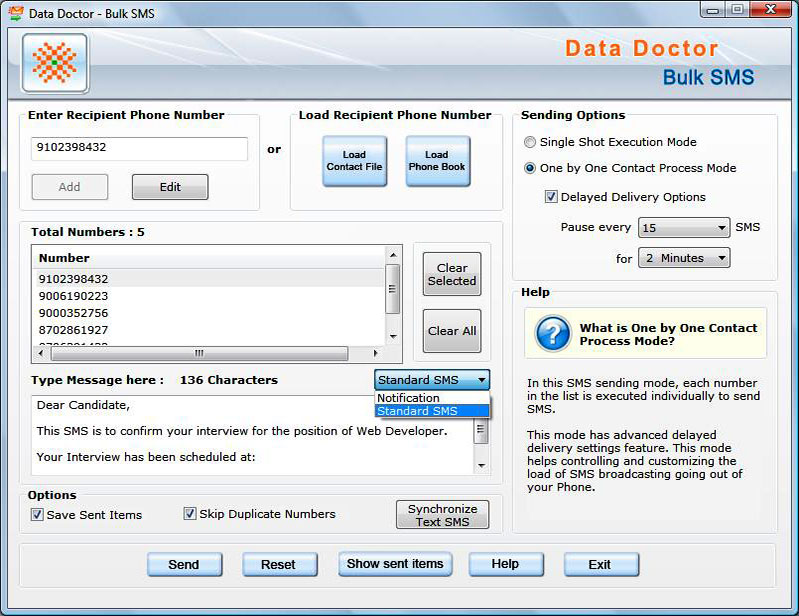Click the Load Phone Book button
Image resolution: width=799 pixels, height=616 pixels.
437,161
